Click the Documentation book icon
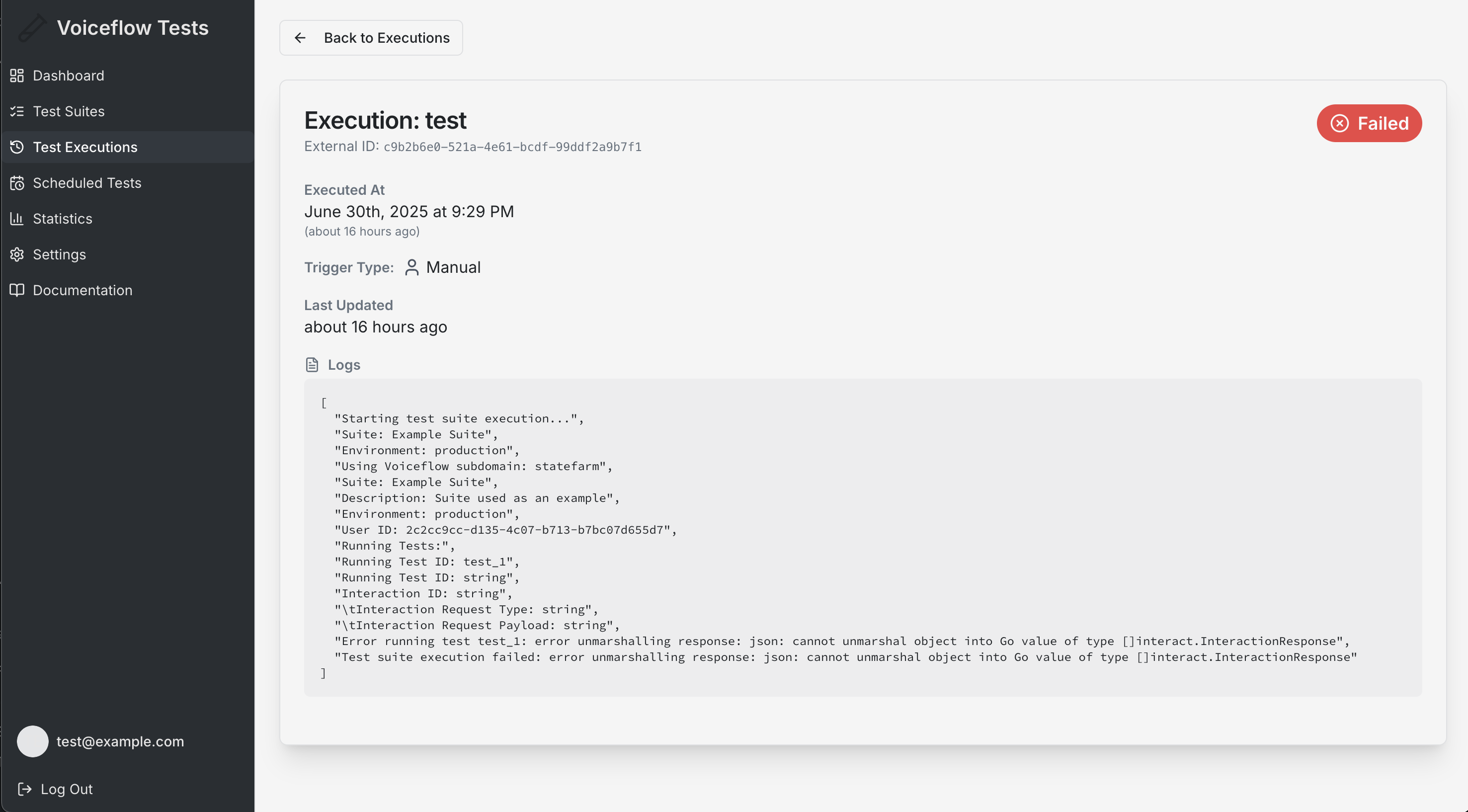 (17, 290)
